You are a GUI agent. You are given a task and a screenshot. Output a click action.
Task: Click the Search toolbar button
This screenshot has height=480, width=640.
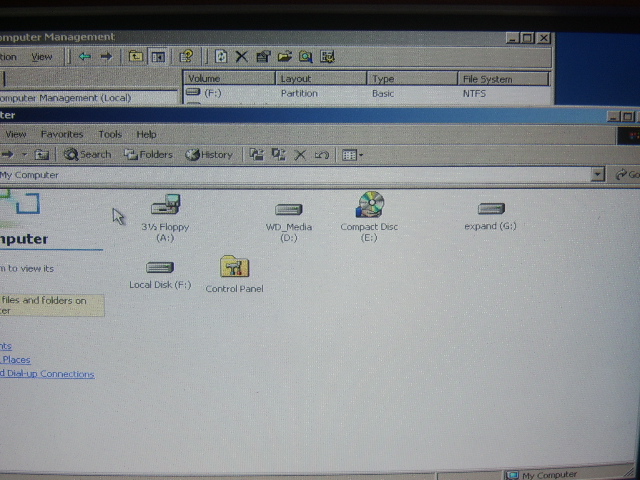(87, 154)
